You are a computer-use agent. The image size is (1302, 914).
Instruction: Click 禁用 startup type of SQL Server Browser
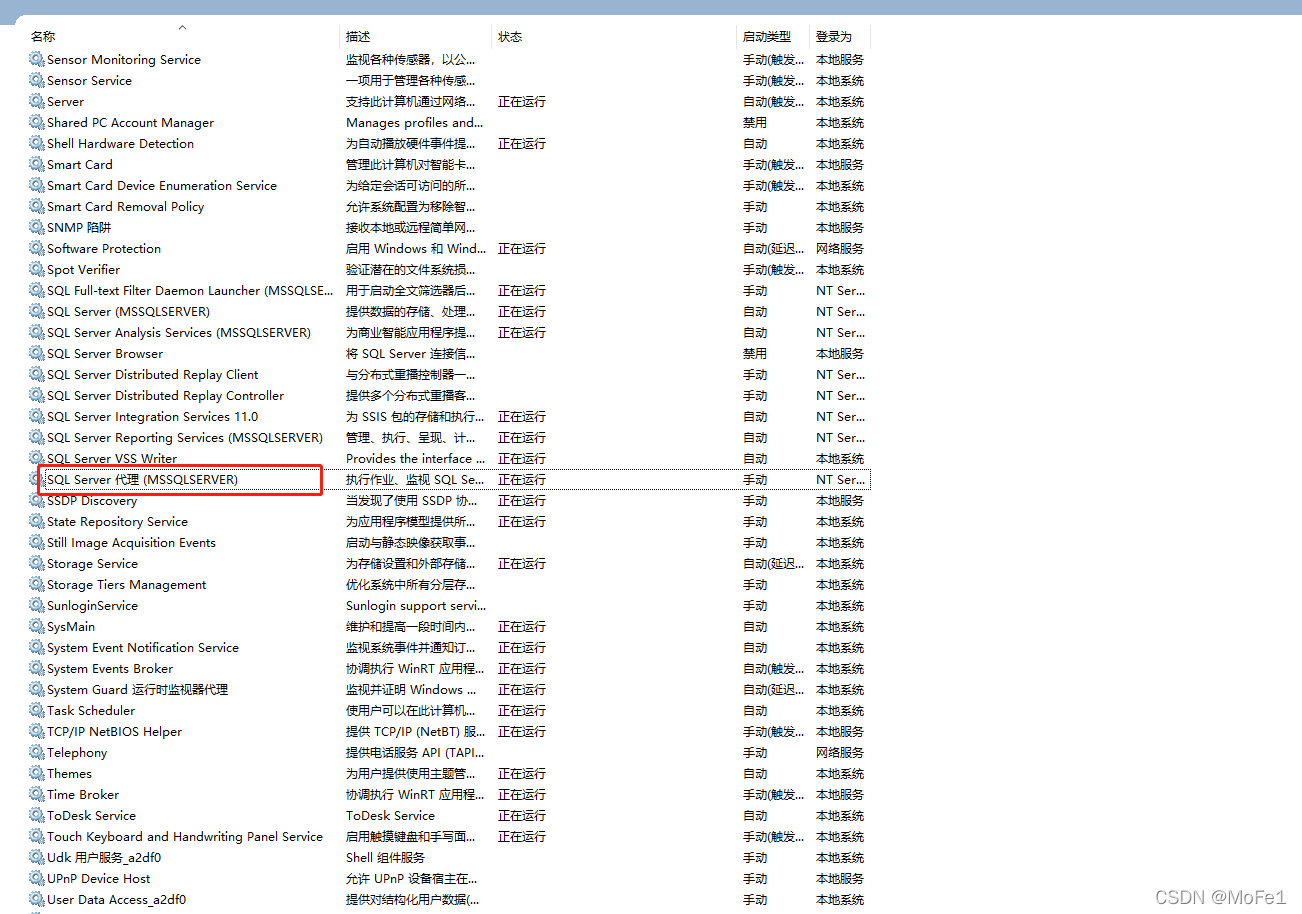click(754, 353)
